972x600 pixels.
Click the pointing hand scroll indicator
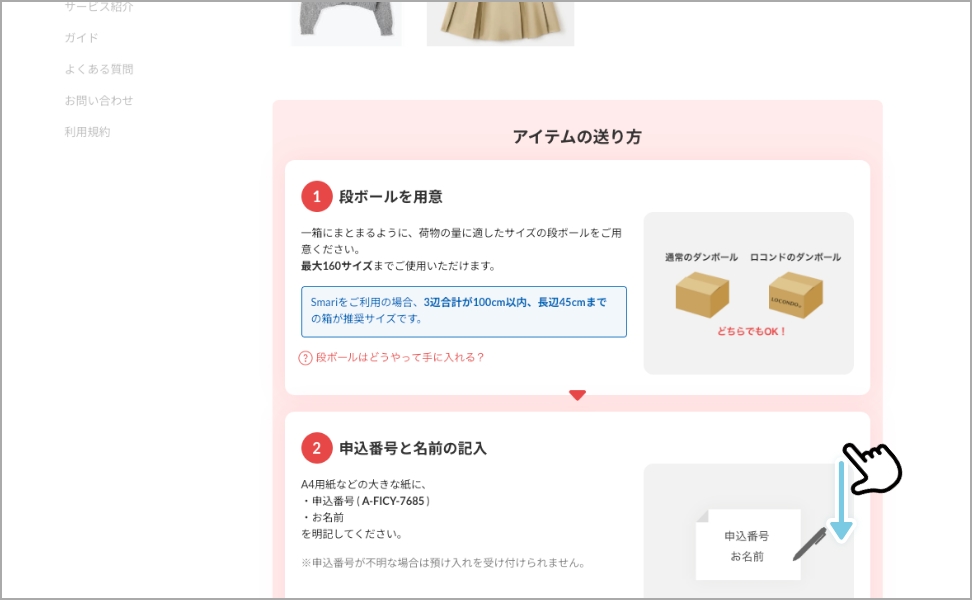872,469
